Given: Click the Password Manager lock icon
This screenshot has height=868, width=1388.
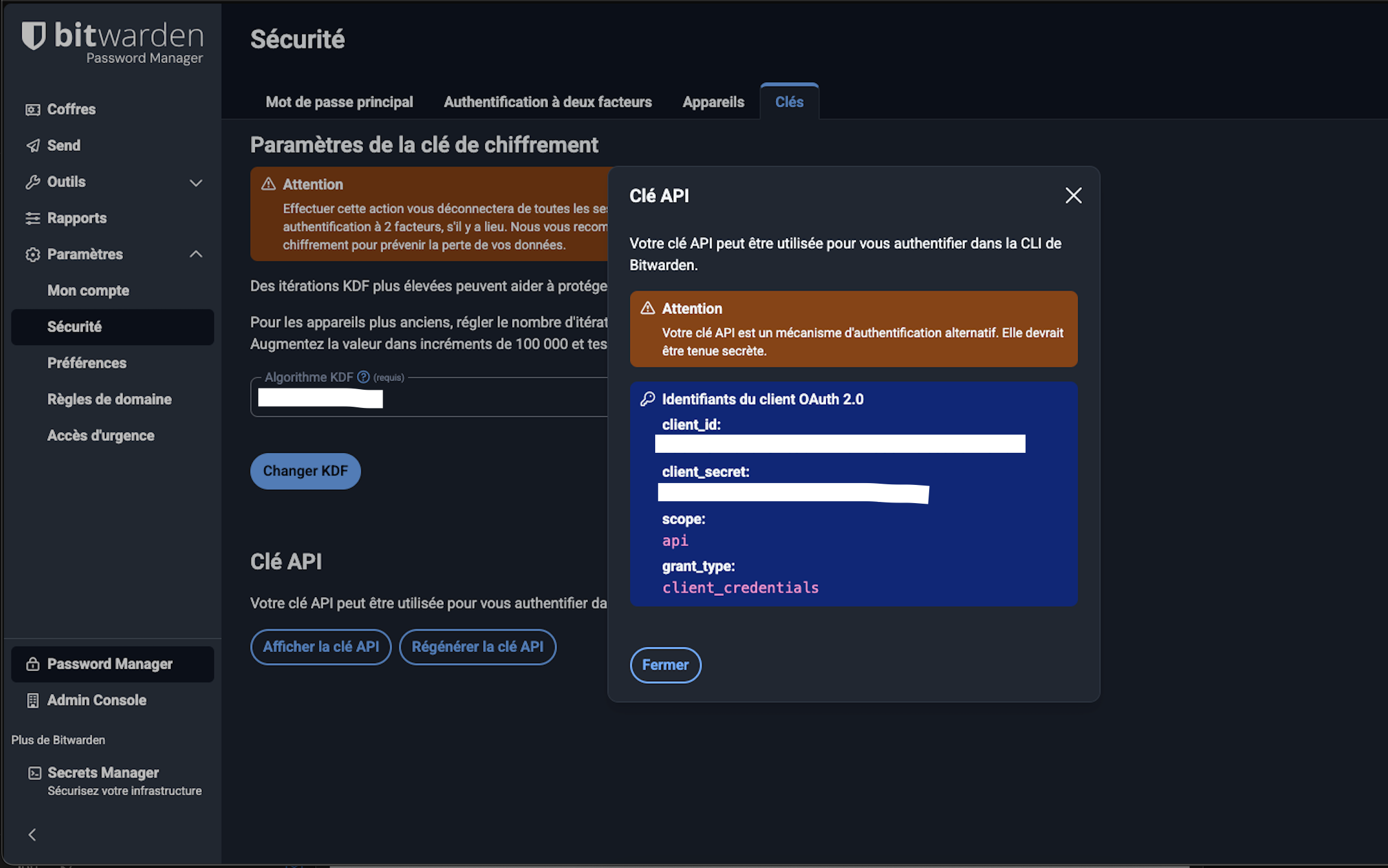Looking at the screenshot, I should click(x=33, y=664).
